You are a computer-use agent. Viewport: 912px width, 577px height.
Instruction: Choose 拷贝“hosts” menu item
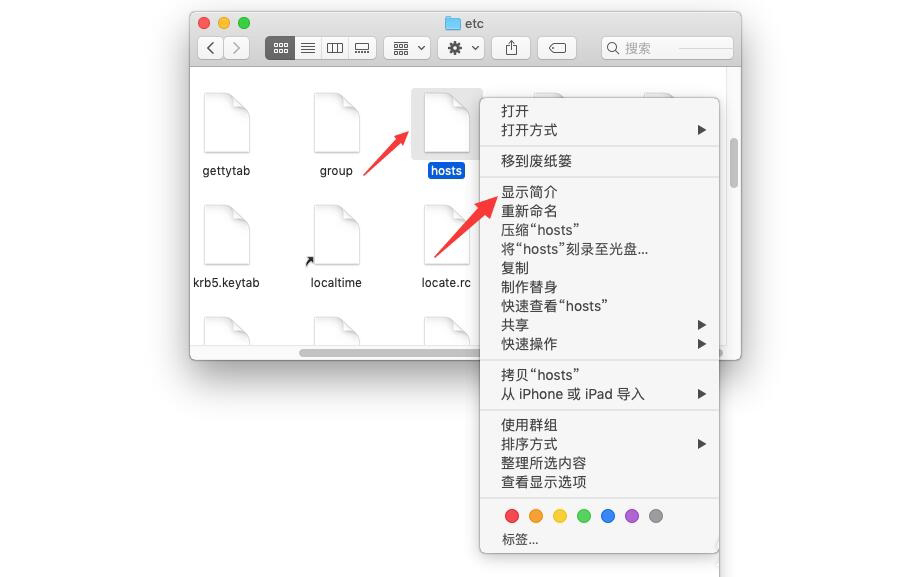(599, 375)
